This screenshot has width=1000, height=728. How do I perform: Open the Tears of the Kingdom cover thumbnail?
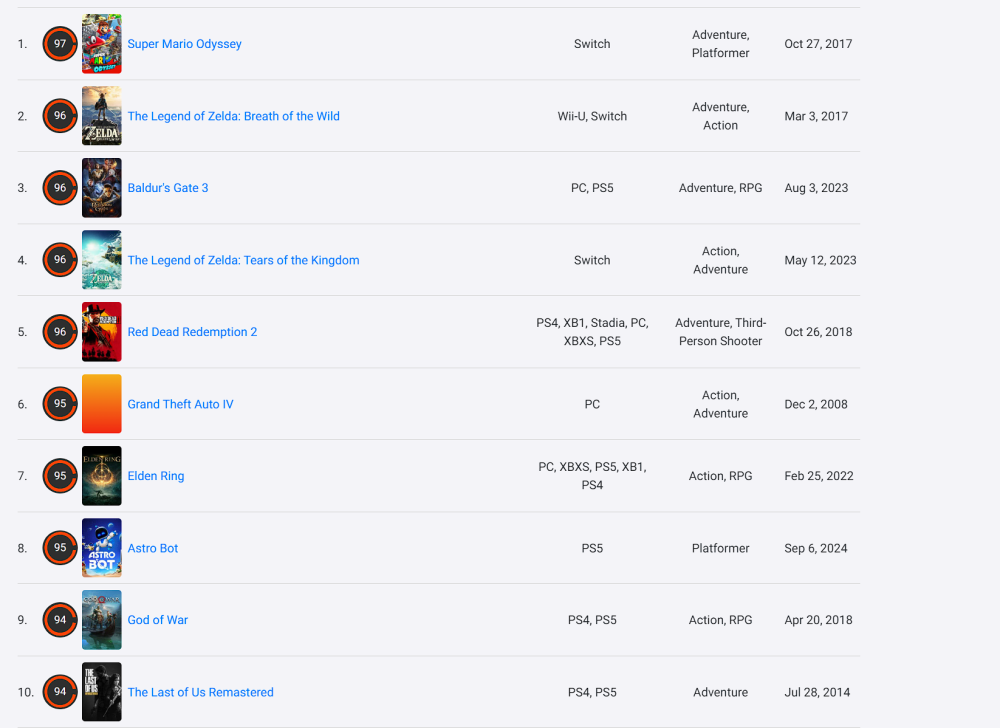click(x=101, y=260)
